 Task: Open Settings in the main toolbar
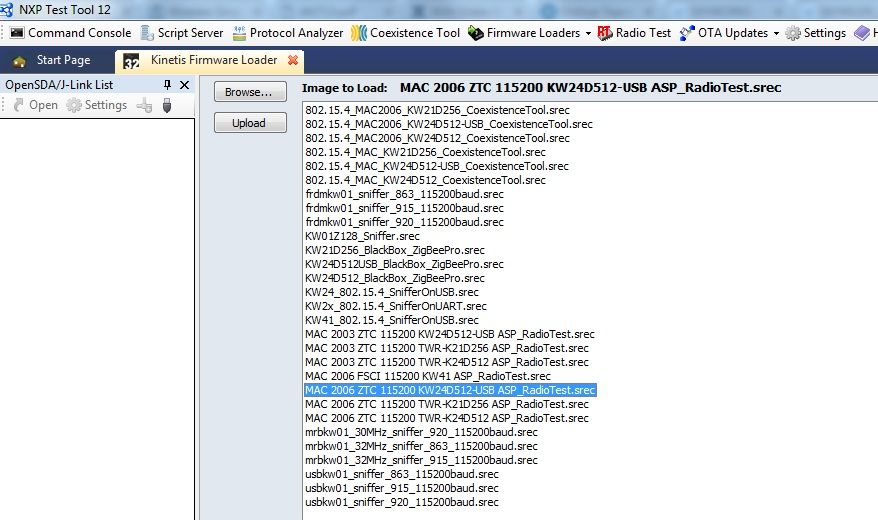816,33
